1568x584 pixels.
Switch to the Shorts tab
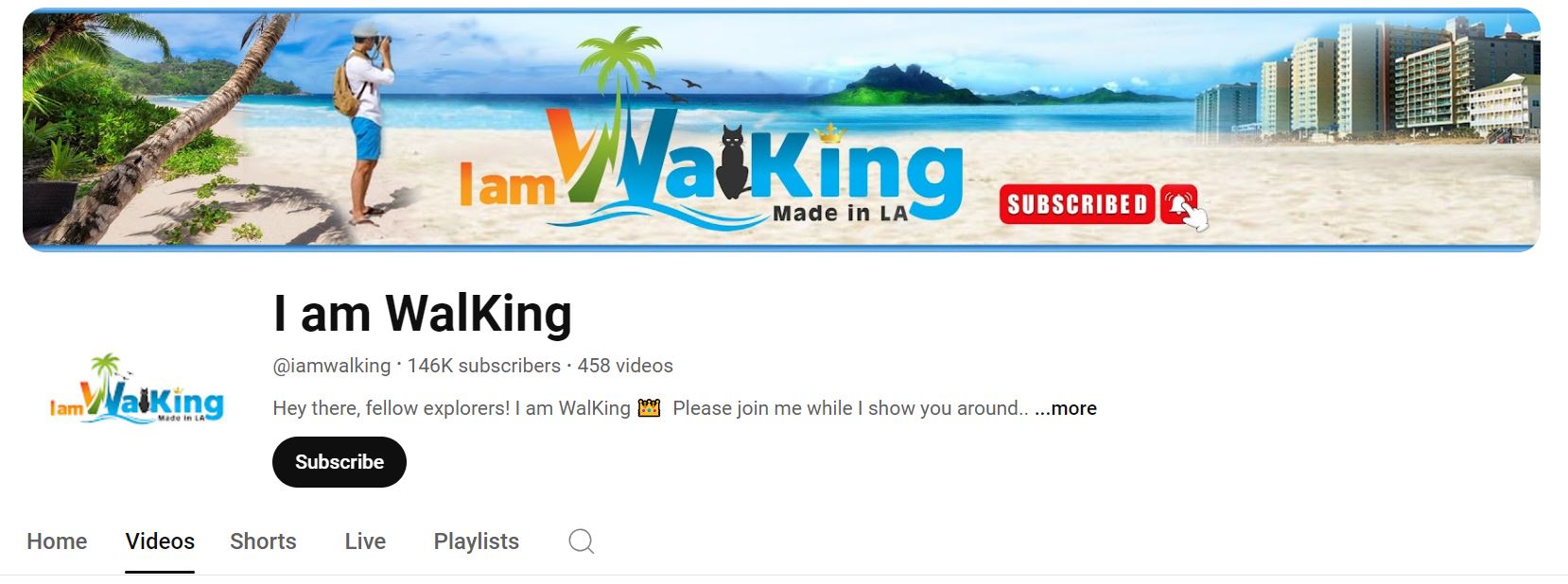click(x=263, y=541)
